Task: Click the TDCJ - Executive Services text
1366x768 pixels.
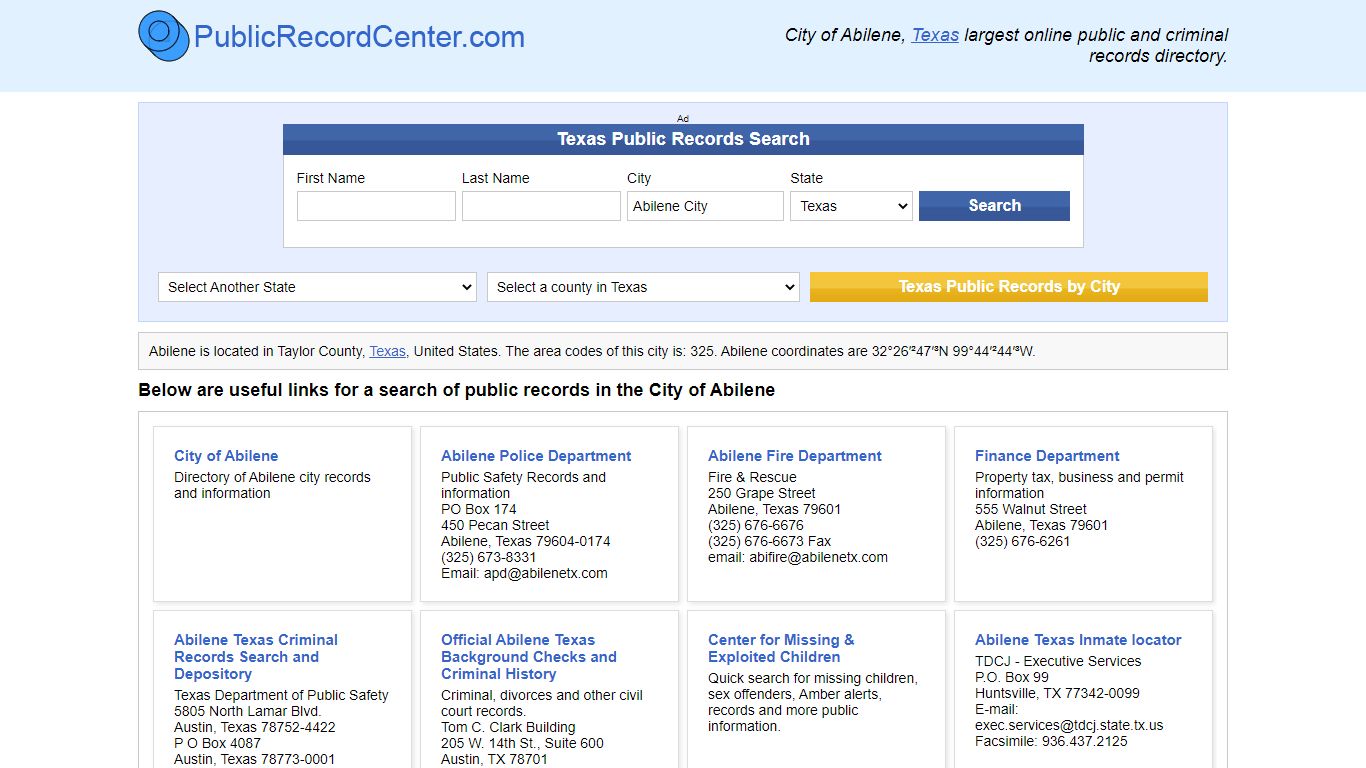Action: tap(1058, 661)
